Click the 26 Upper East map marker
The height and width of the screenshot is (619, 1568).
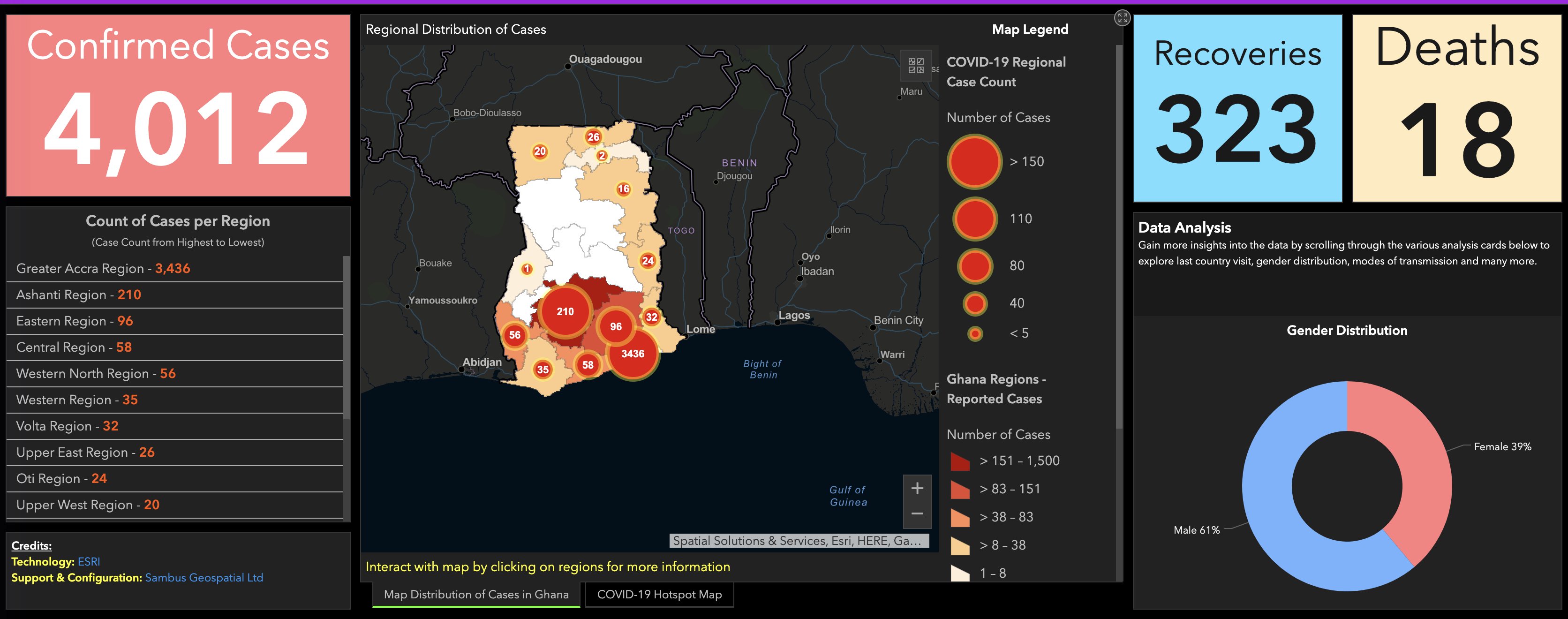point(594,137)
